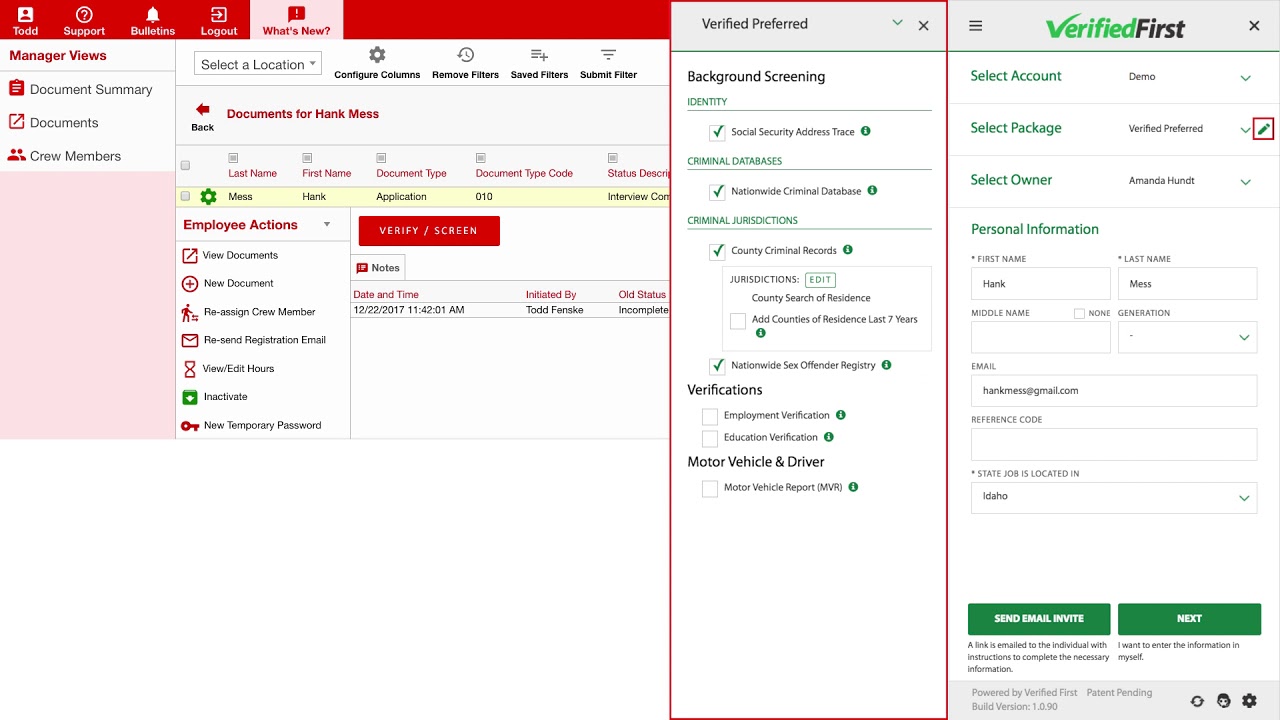Open the Generation dropdown
Screen dimensions: 1280x720
[1187, 337]
